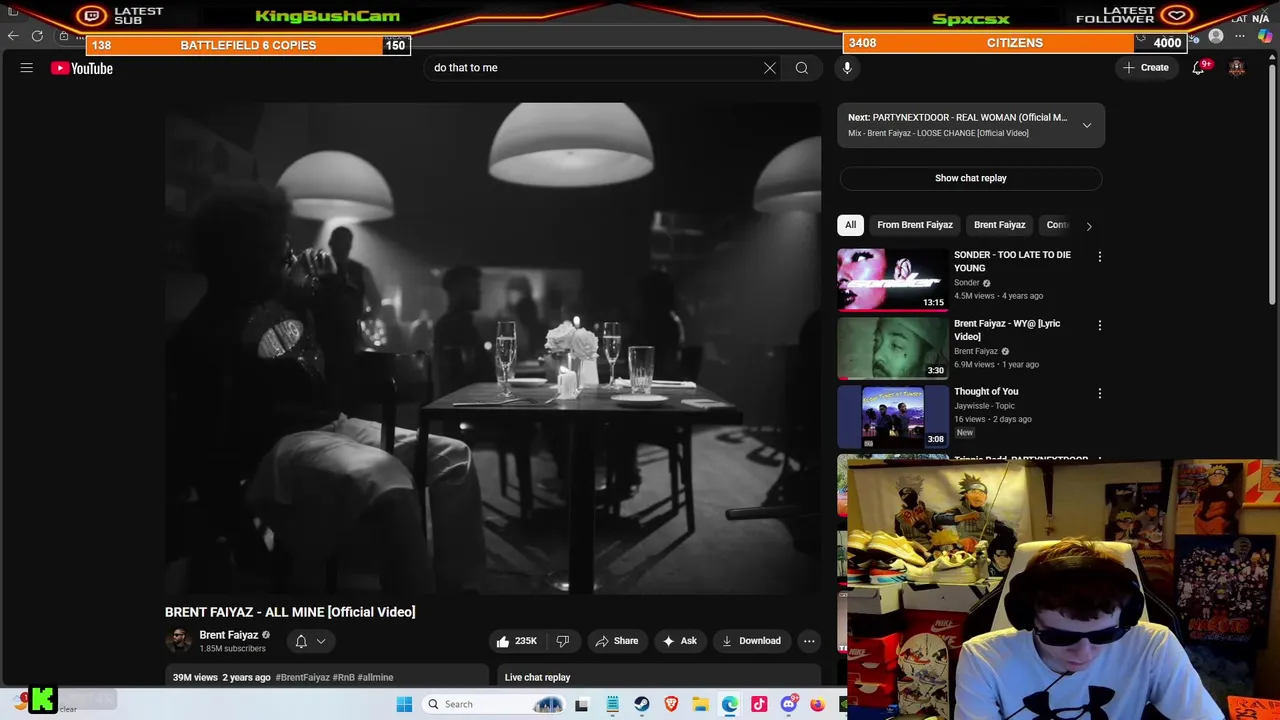Click the Sonder channel name
Image resolution: width=1280 pixels, height=720 pixels.
coord(967,283)
